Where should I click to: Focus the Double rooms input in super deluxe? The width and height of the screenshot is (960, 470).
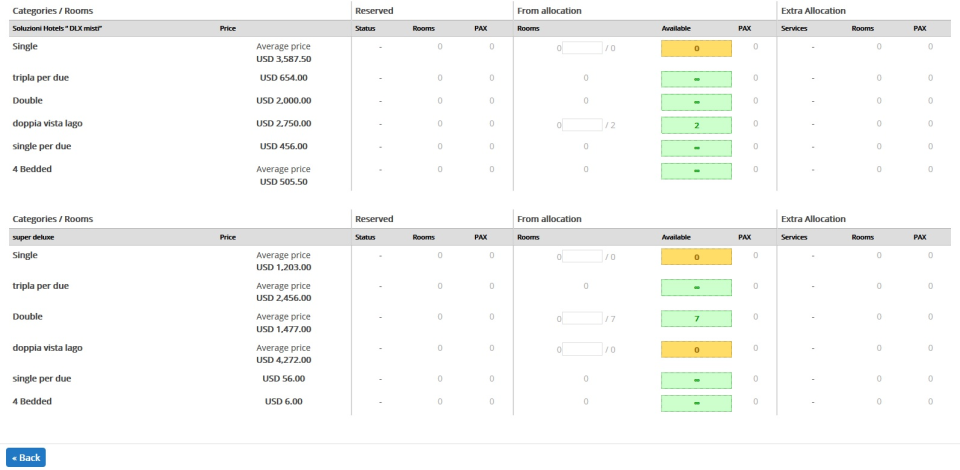582,318
